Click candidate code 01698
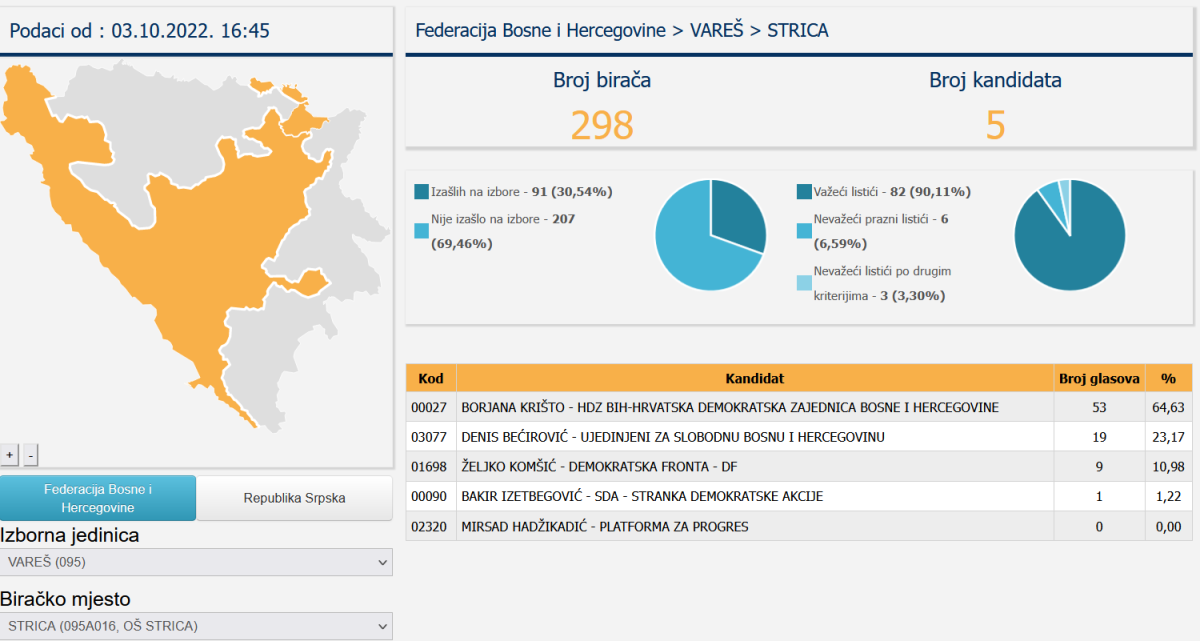 (427, 467)
